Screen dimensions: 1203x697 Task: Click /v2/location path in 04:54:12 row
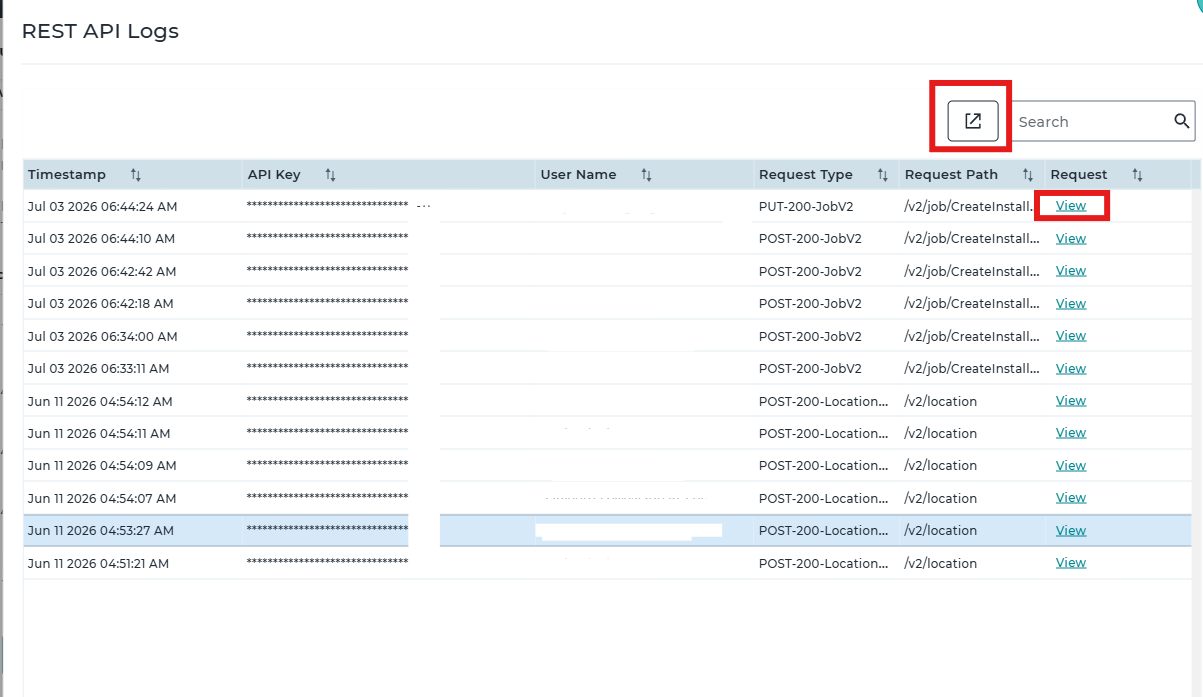pyautogui.click(x=941, y=401)
